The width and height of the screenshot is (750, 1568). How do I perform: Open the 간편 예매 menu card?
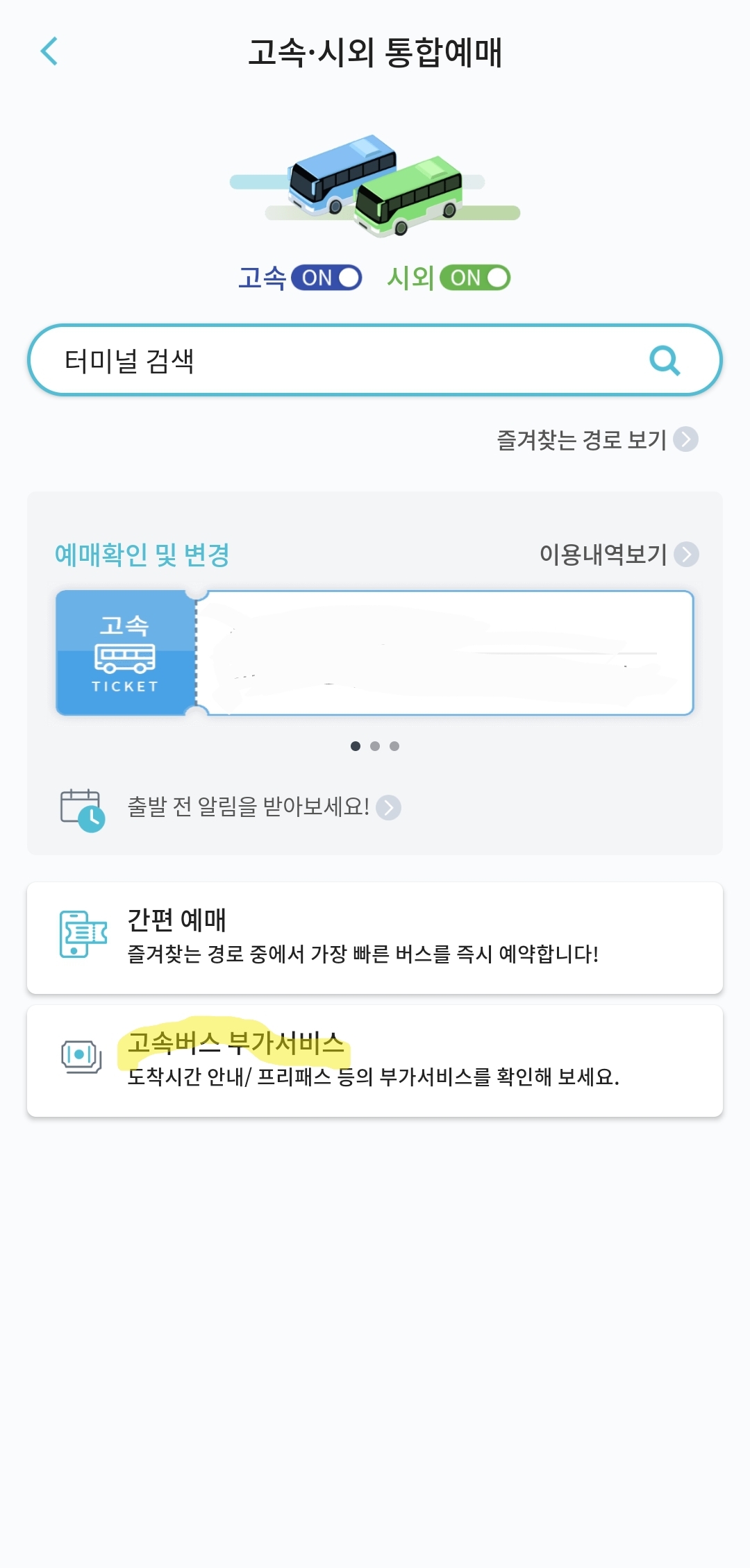click(x=375, y=938)
